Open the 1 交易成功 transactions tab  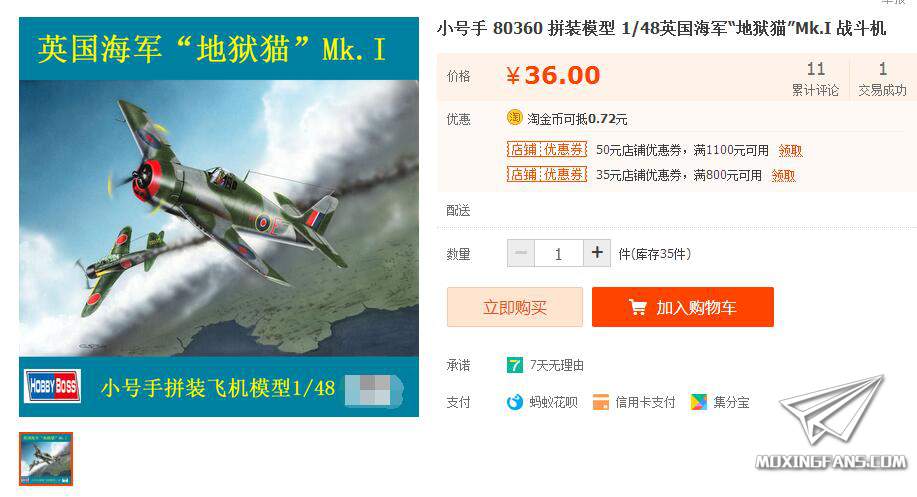click(882, 79)
